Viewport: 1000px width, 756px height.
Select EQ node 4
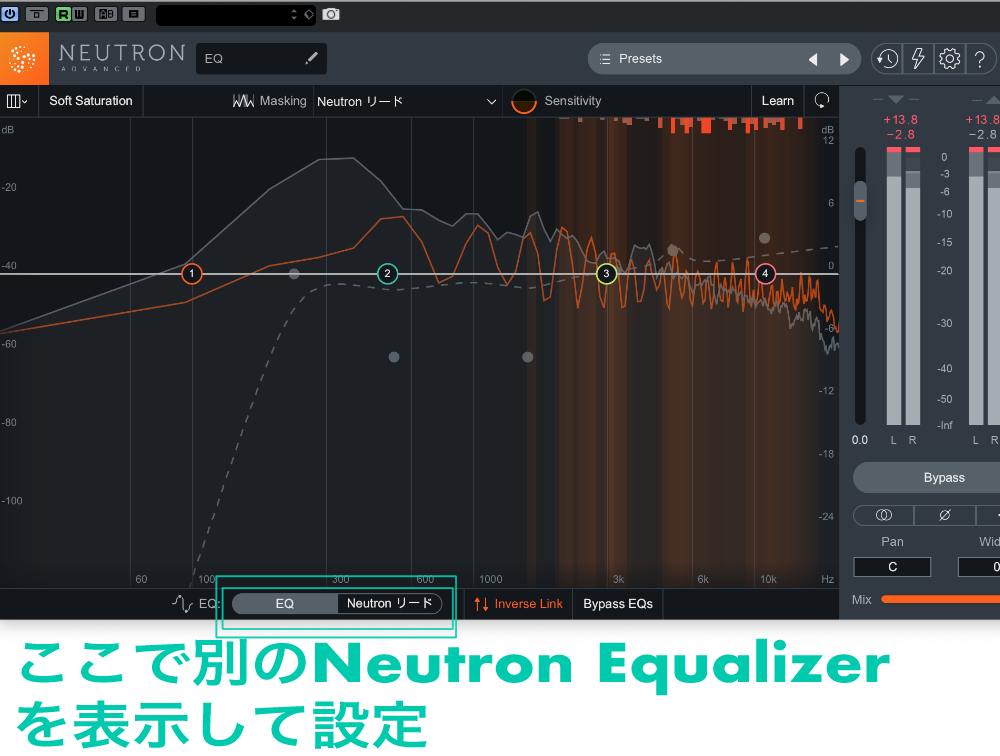coord(765,274)
